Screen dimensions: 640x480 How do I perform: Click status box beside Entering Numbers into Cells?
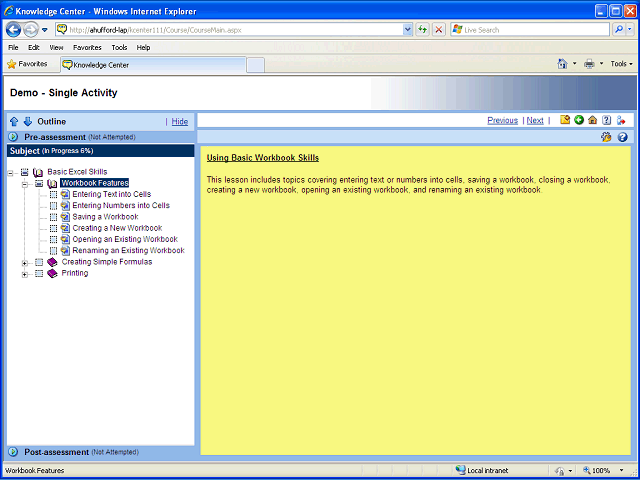pyautogui.click(x=53, y=206)
